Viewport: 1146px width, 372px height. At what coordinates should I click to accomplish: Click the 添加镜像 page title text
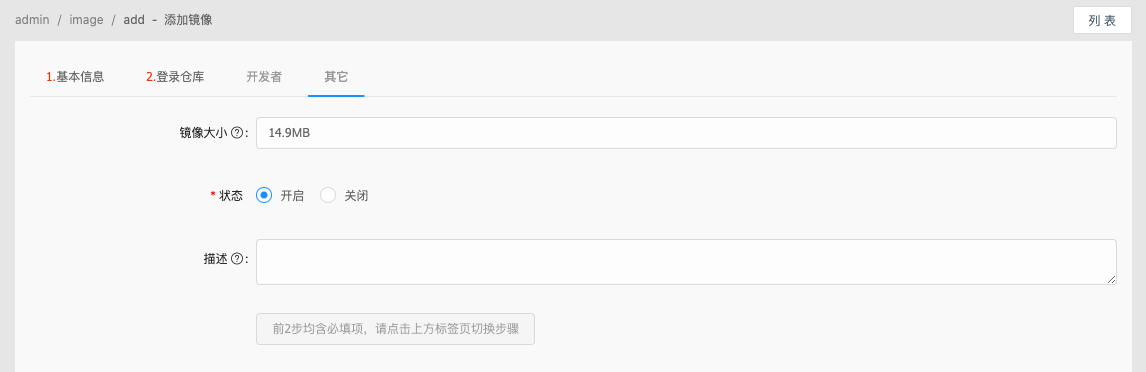pyautogui.click(x=189, y=20)
